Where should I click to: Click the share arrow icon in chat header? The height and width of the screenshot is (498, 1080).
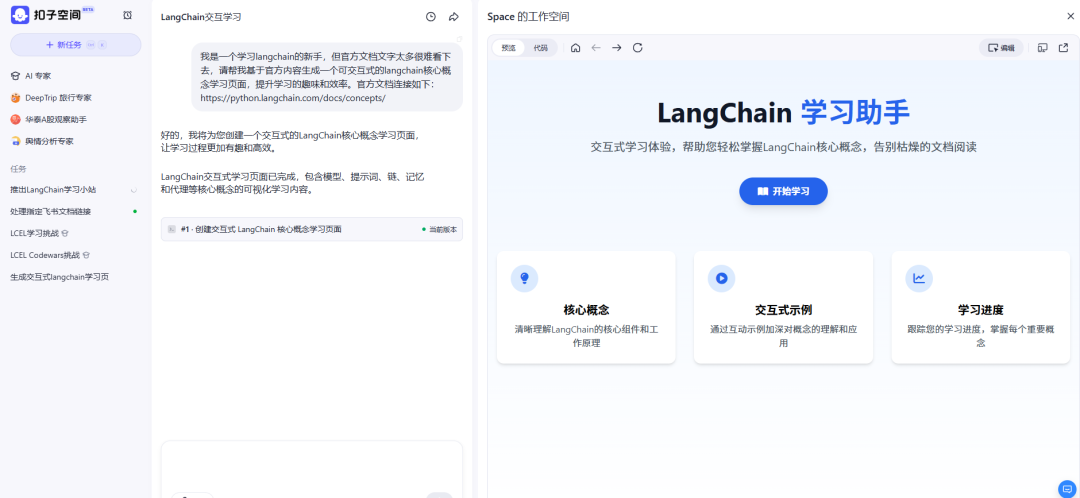point(454,17)
